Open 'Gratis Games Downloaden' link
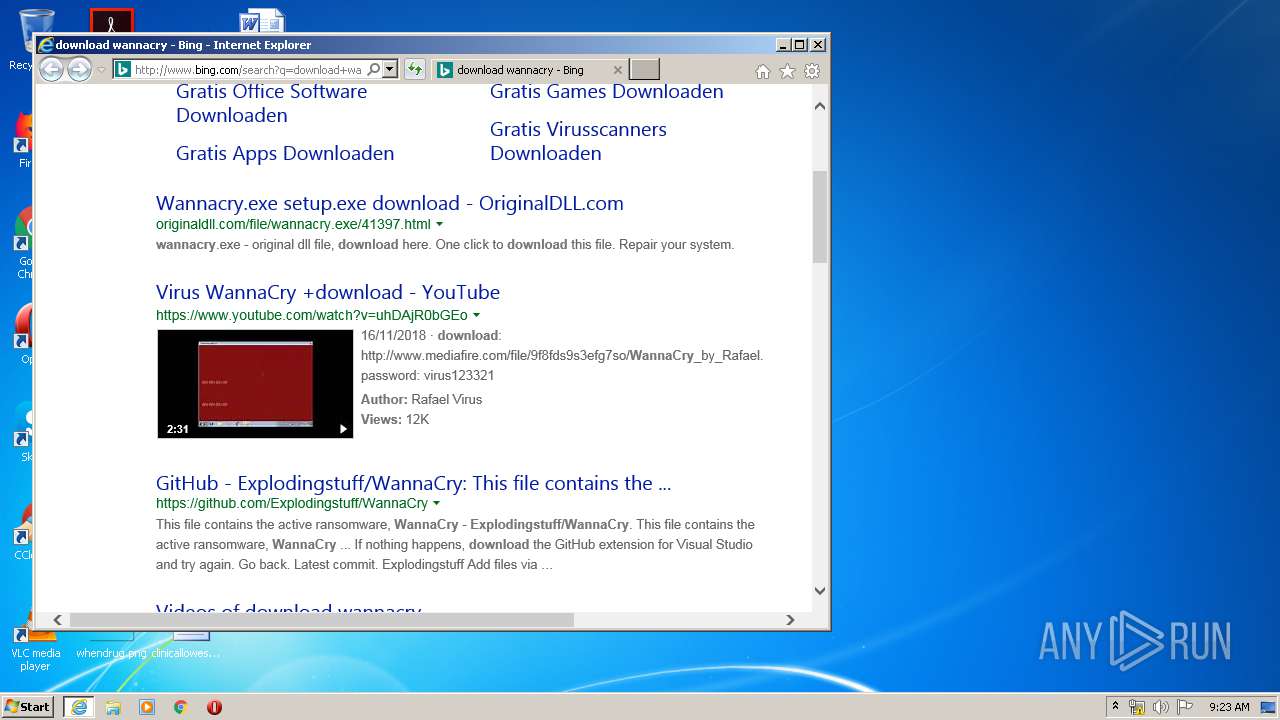The image size is (1280, 720). coord(606,91)
